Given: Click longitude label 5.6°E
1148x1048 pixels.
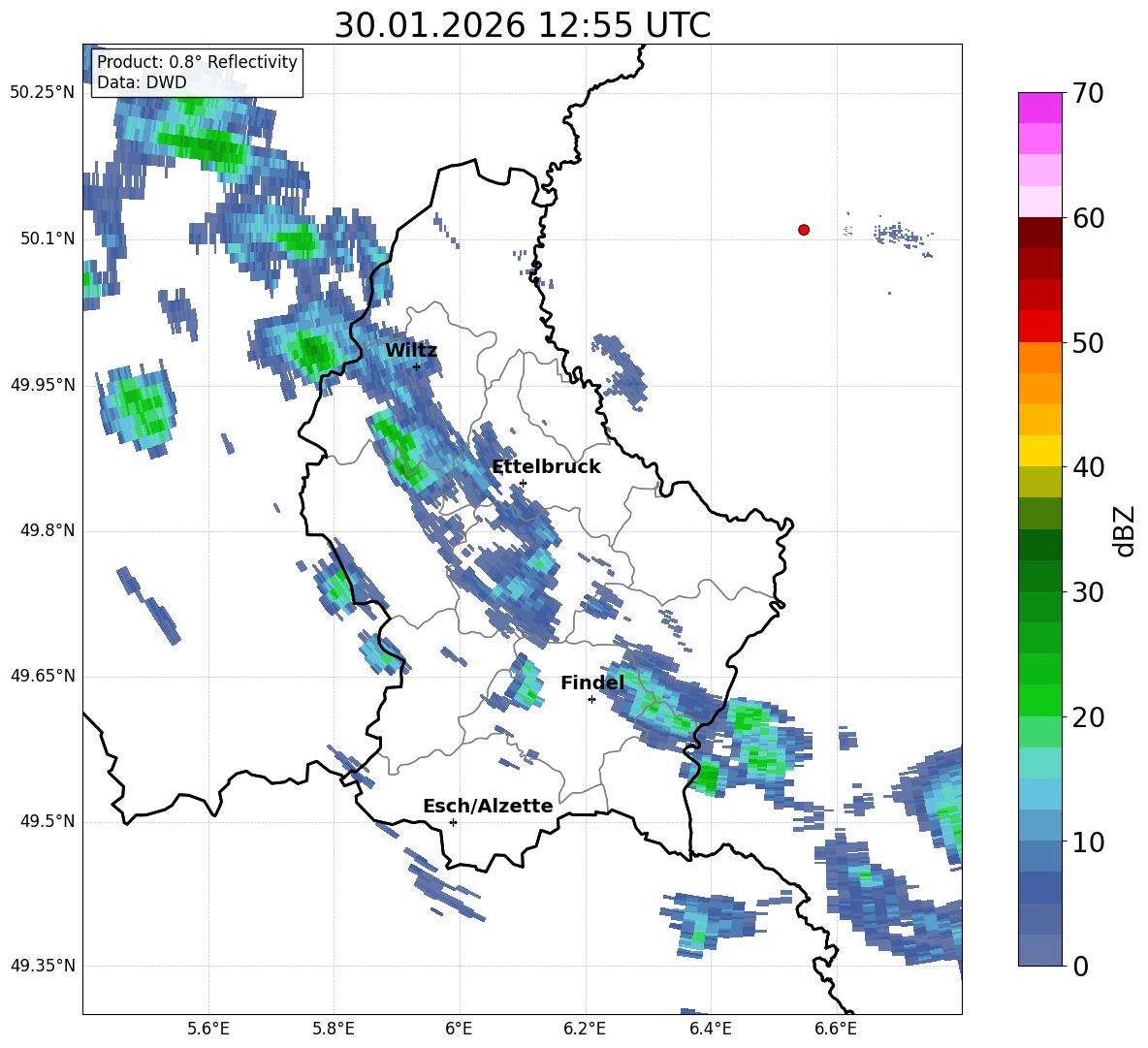Looking at the screenshot, I should [x=208, y=1029].
